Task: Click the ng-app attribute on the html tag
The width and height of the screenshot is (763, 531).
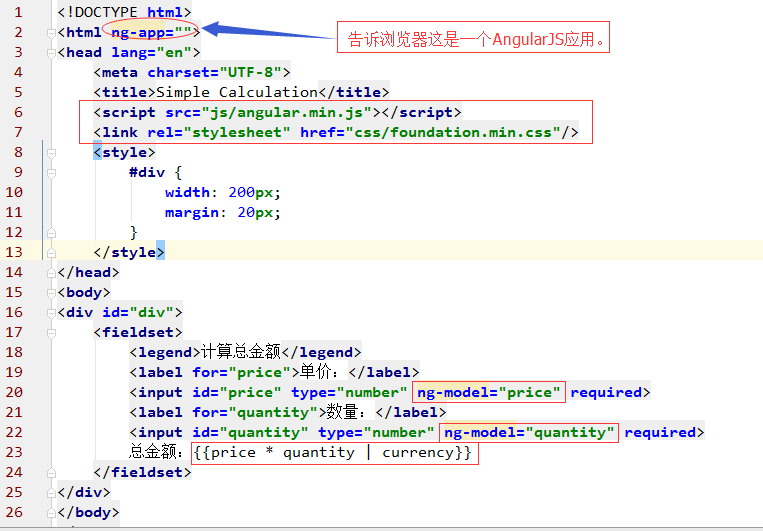Action: click(x=152, y=32)
